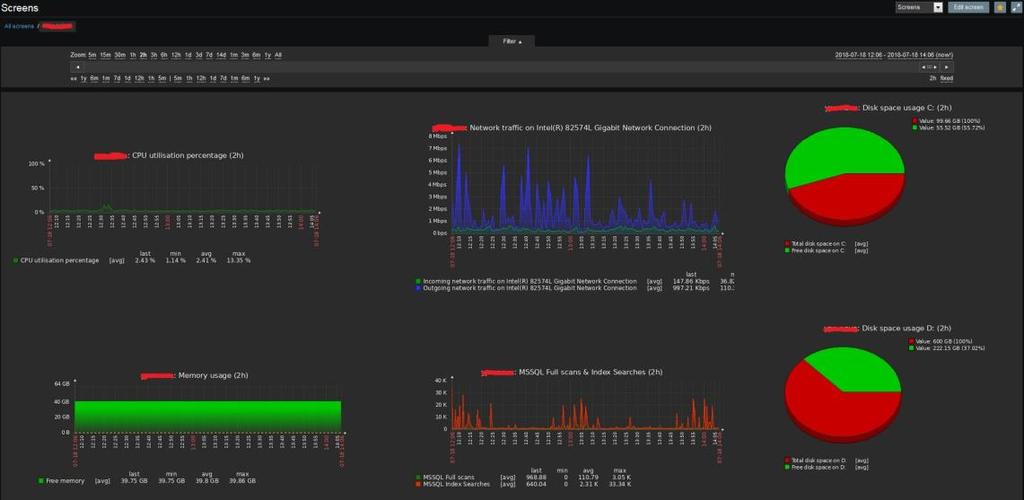This screenshot has width=1024, height=500.
Task: Click the Outgoing traffic value 997.21 Kbps
Action: click(x=691, y=288)
